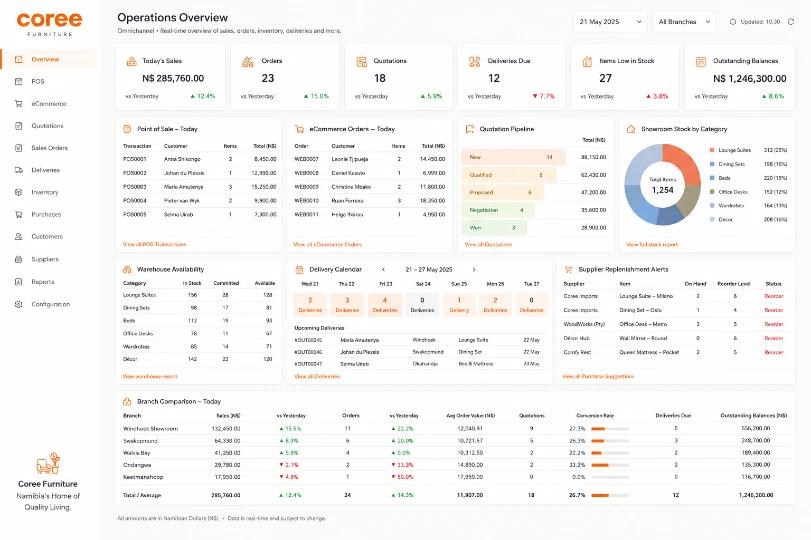This screenshot has width=811, height=540.
Task: Click the Branch Comparison panel icon
Action: [127, 401]
